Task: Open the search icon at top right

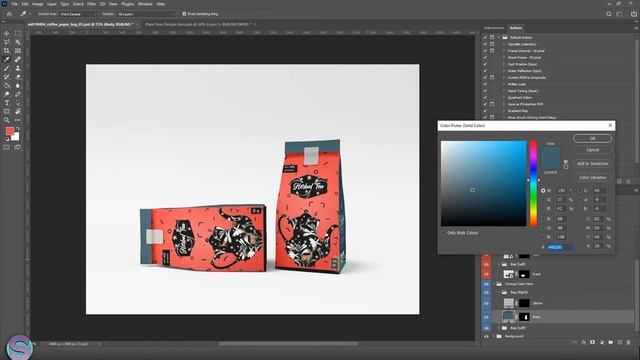Action: coord(609,14)
